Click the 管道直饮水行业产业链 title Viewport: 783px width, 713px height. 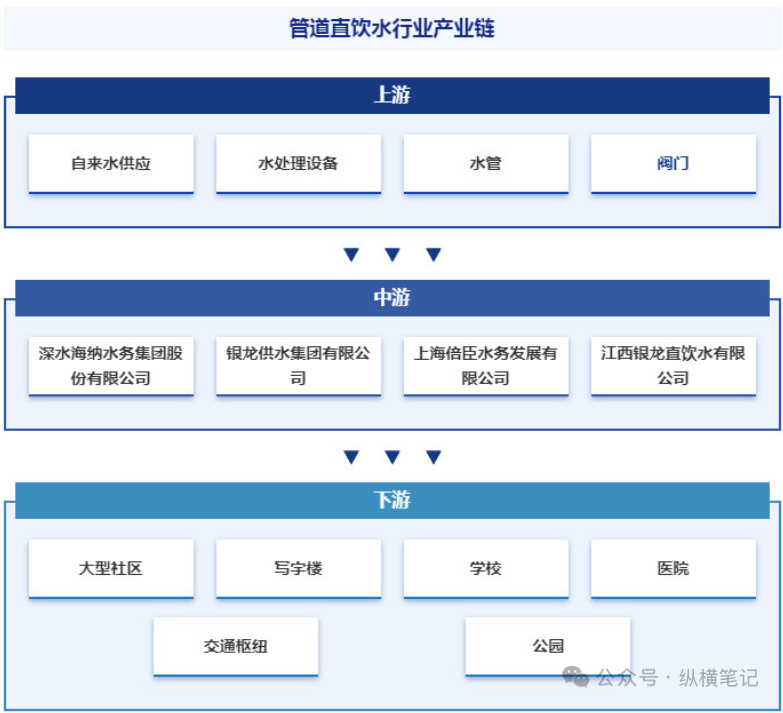coord(392,28)
